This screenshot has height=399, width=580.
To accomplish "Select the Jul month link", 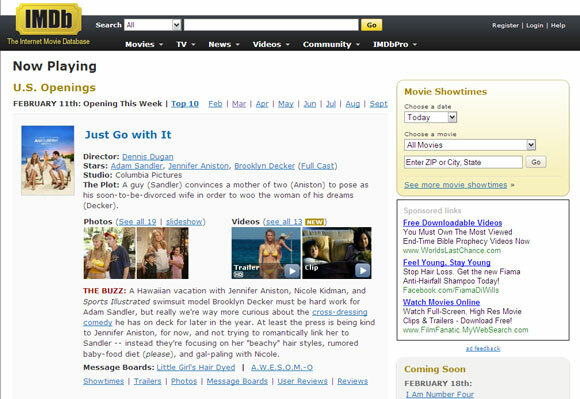I will (x=331, y=104).
